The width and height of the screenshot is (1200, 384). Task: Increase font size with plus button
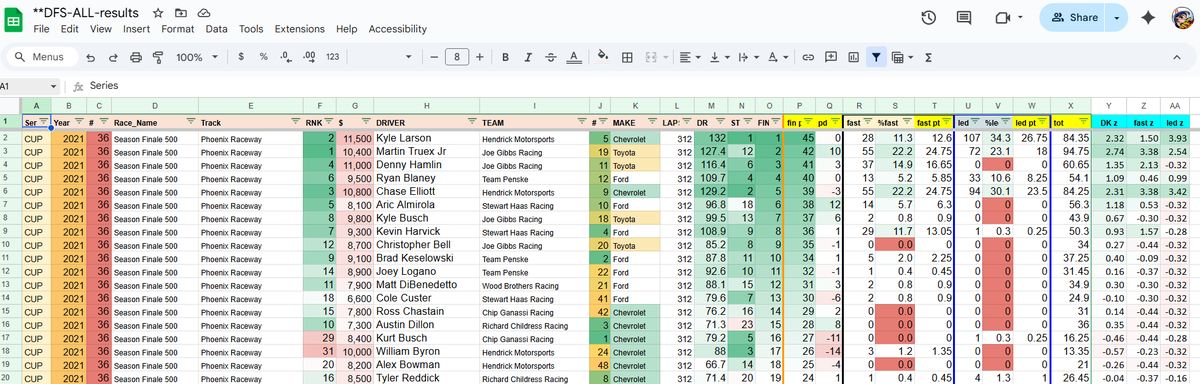point(480,57)
